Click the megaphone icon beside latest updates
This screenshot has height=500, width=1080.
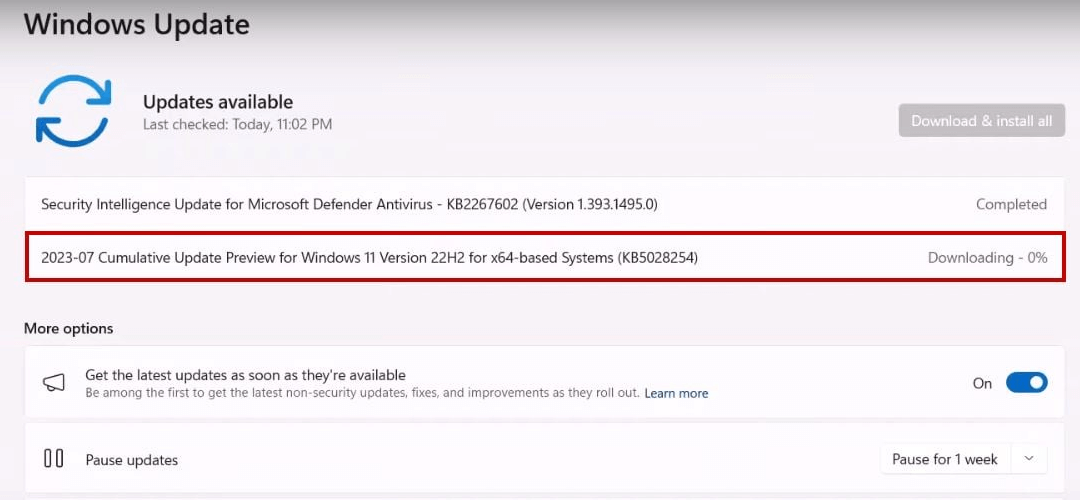pos(54,383)
